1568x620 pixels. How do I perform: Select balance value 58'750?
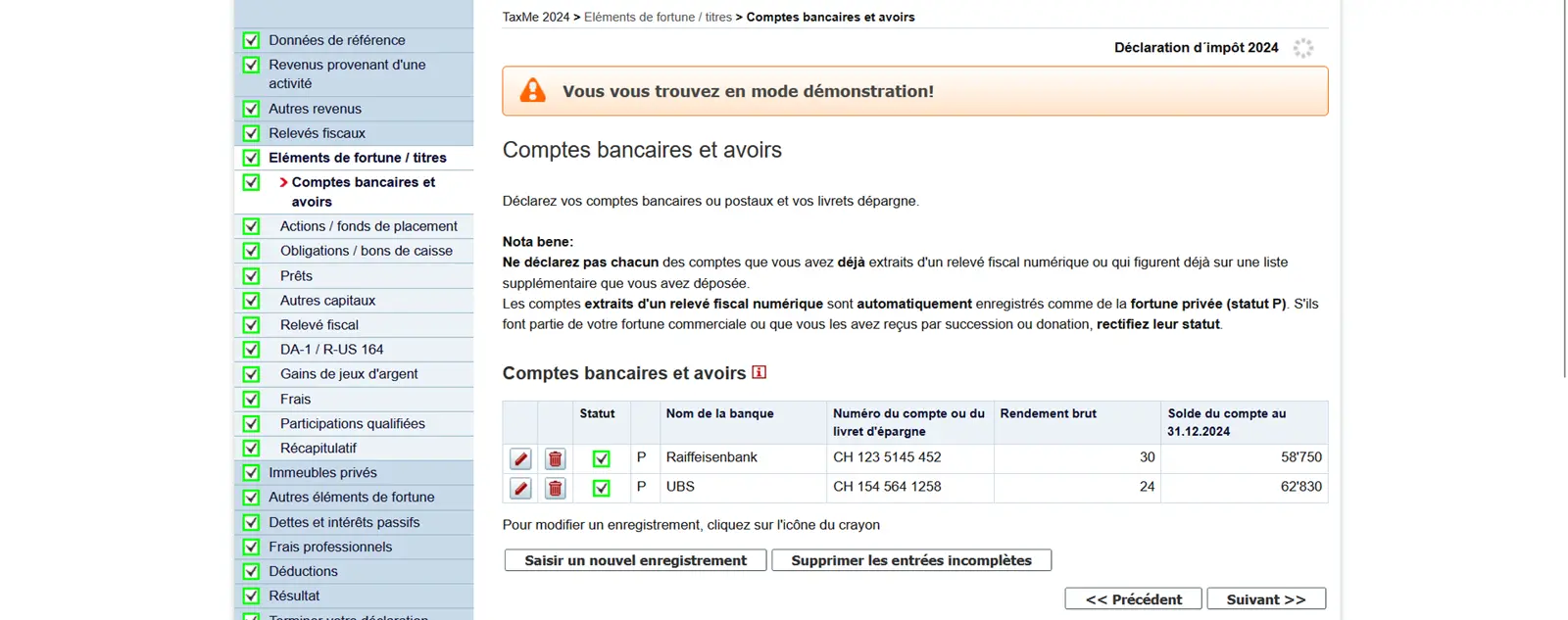coord(1301,457)
